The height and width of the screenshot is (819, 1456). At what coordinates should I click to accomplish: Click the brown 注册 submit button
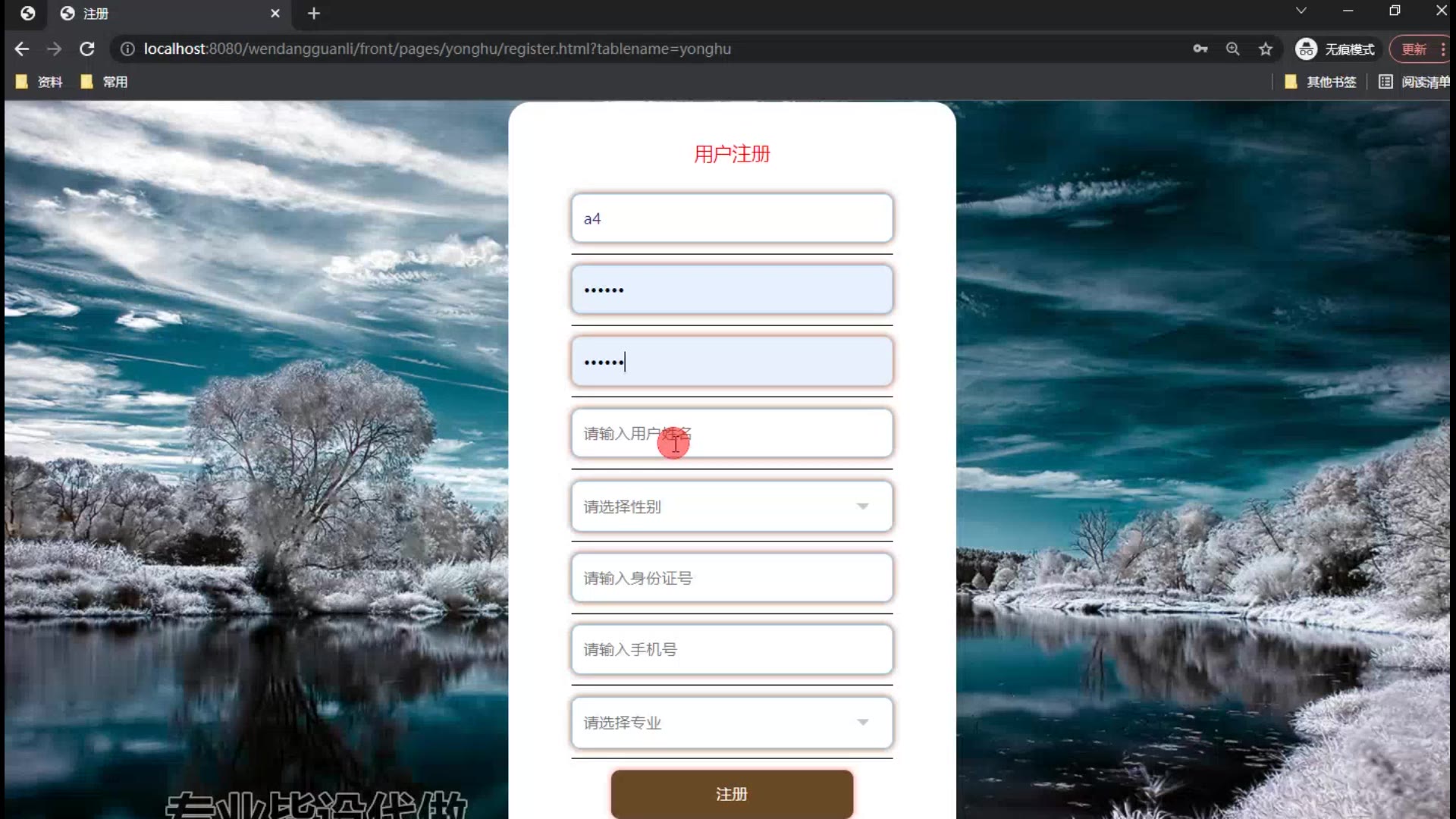pos(731,794)
